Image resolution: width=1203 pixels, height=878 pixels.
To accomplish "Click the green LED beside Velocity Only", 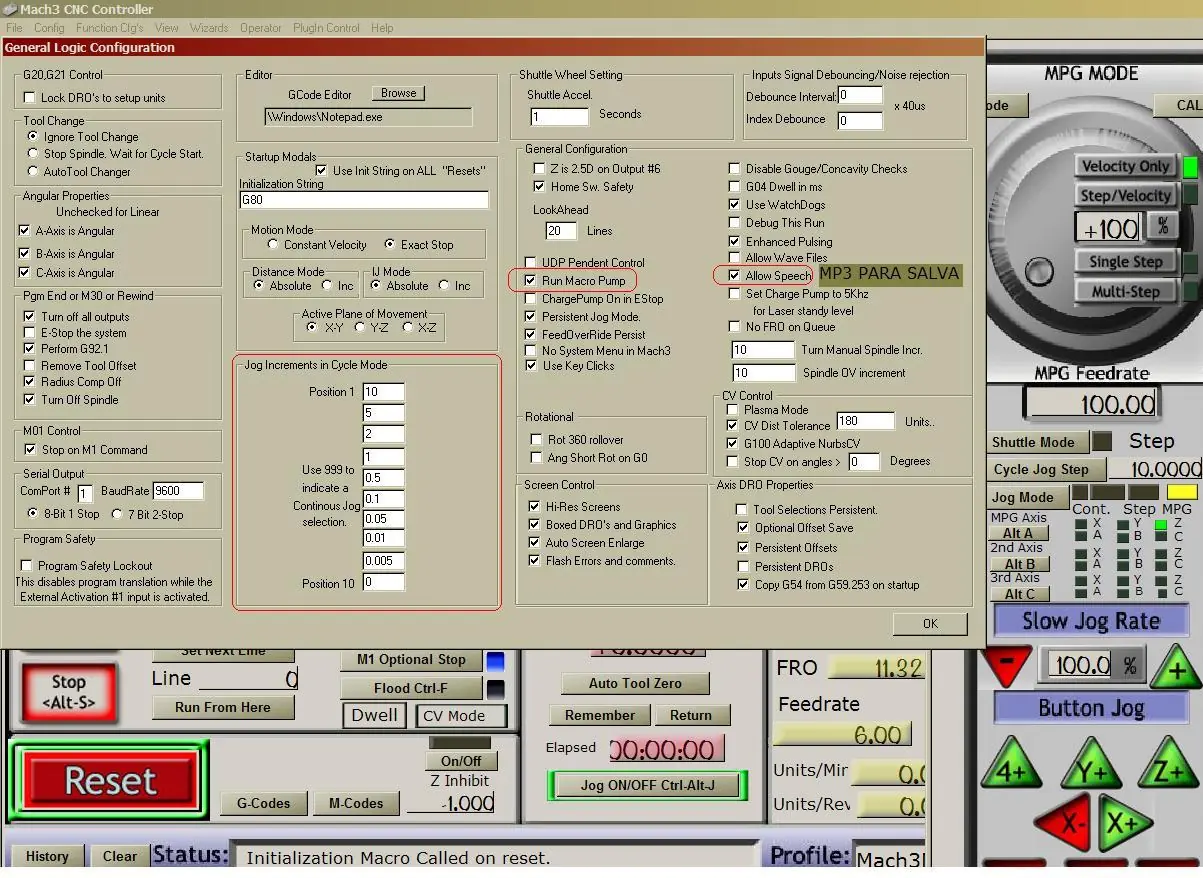I will tap(1190, 166).
